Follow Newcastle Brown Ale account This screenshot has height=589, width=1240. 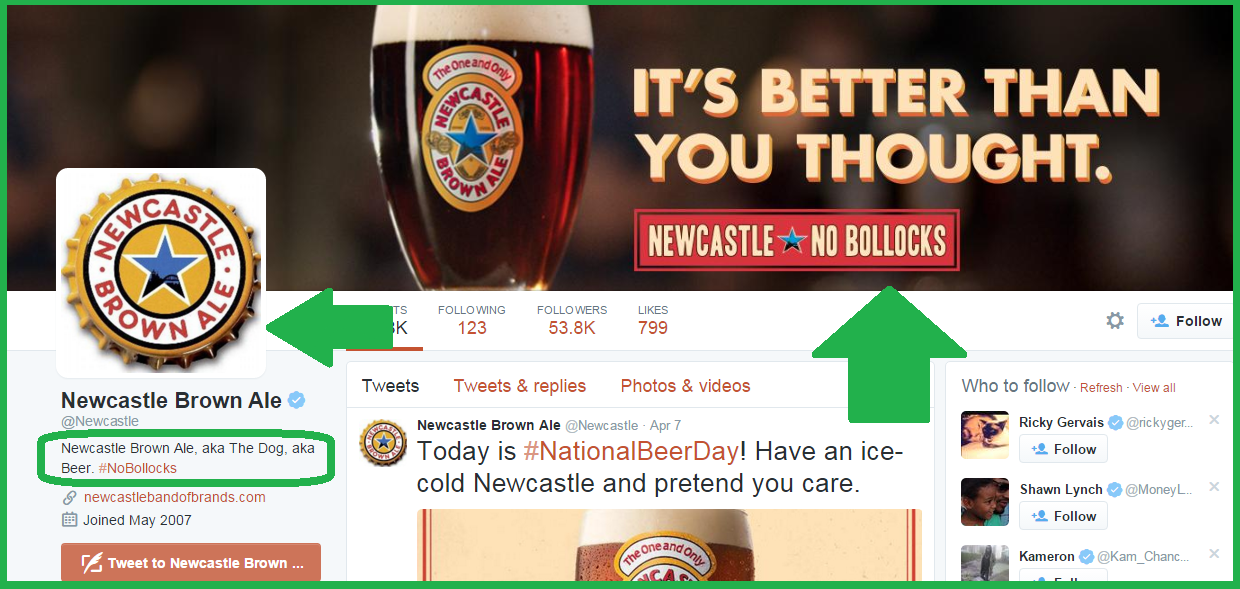pos(1185,321)
